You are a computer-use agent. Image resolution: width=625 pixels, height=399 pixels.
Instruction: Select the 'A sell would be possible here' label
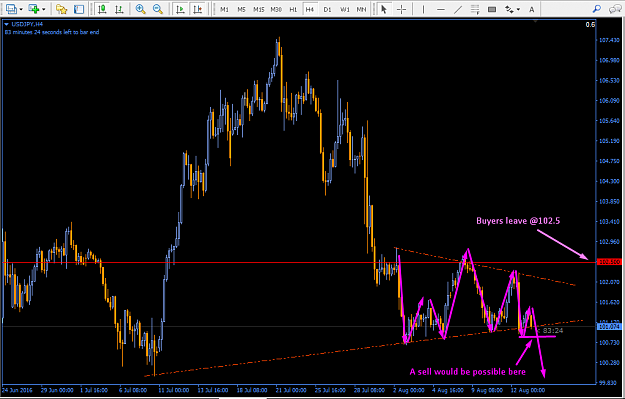click(x=468, y=372)
